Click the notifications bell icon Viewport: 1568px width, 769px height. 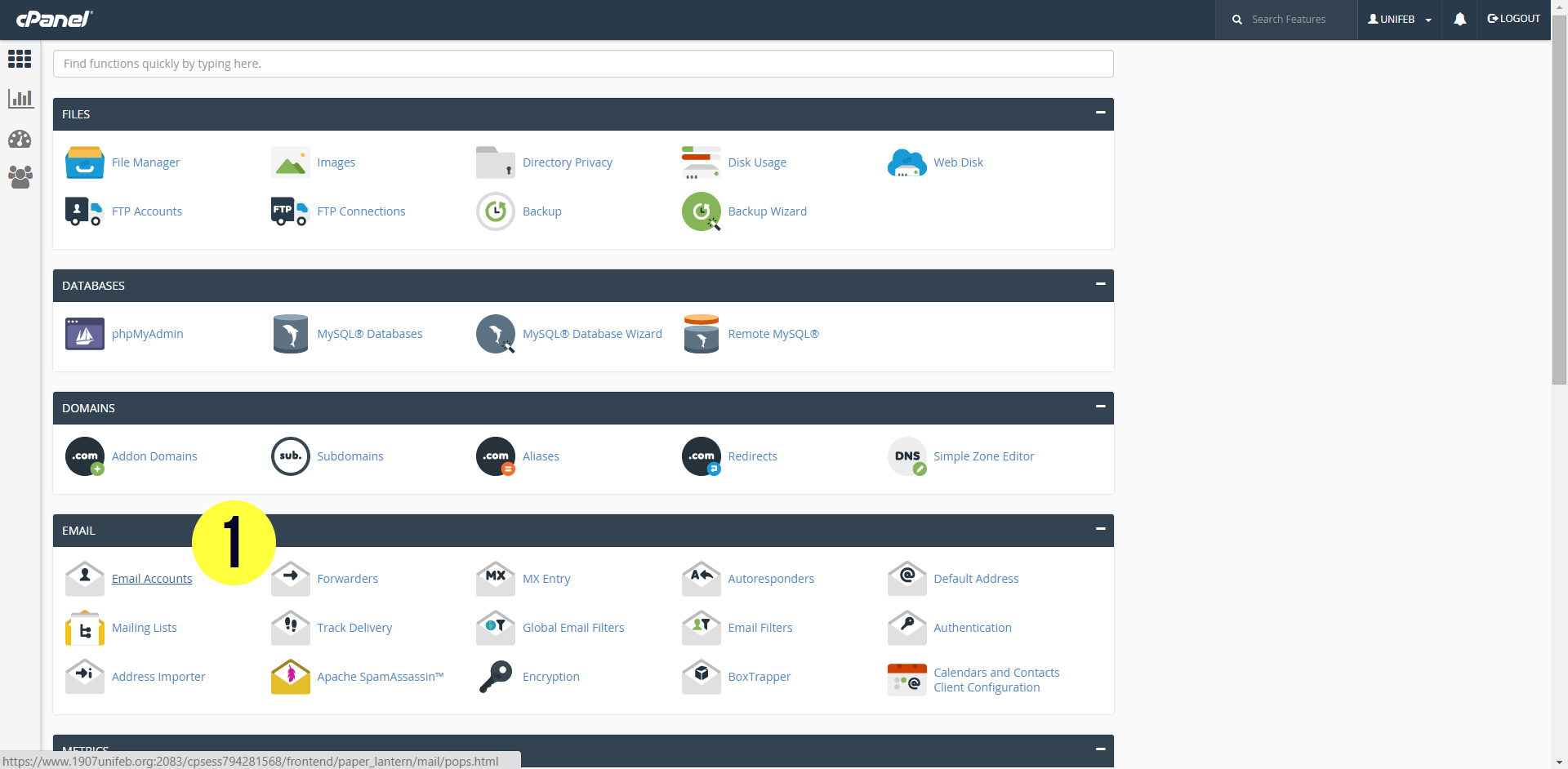tap(1459, 19)
